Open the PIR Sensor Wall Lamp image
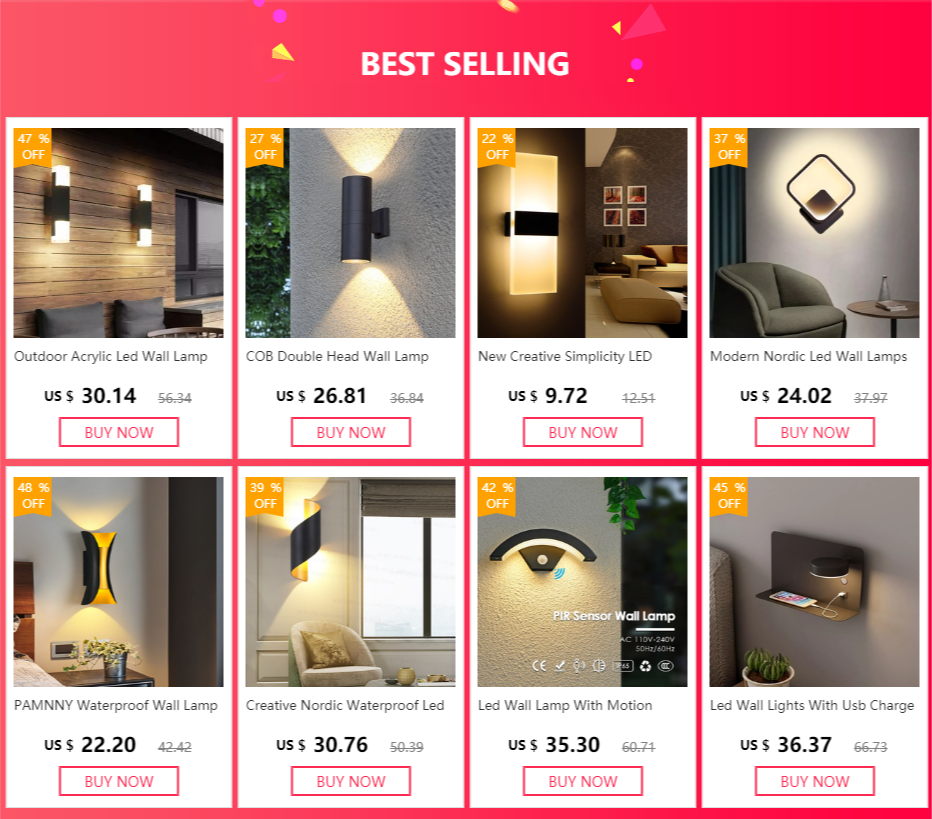The height and width of the screenshot is (819, 932). [x=582, y=582]
